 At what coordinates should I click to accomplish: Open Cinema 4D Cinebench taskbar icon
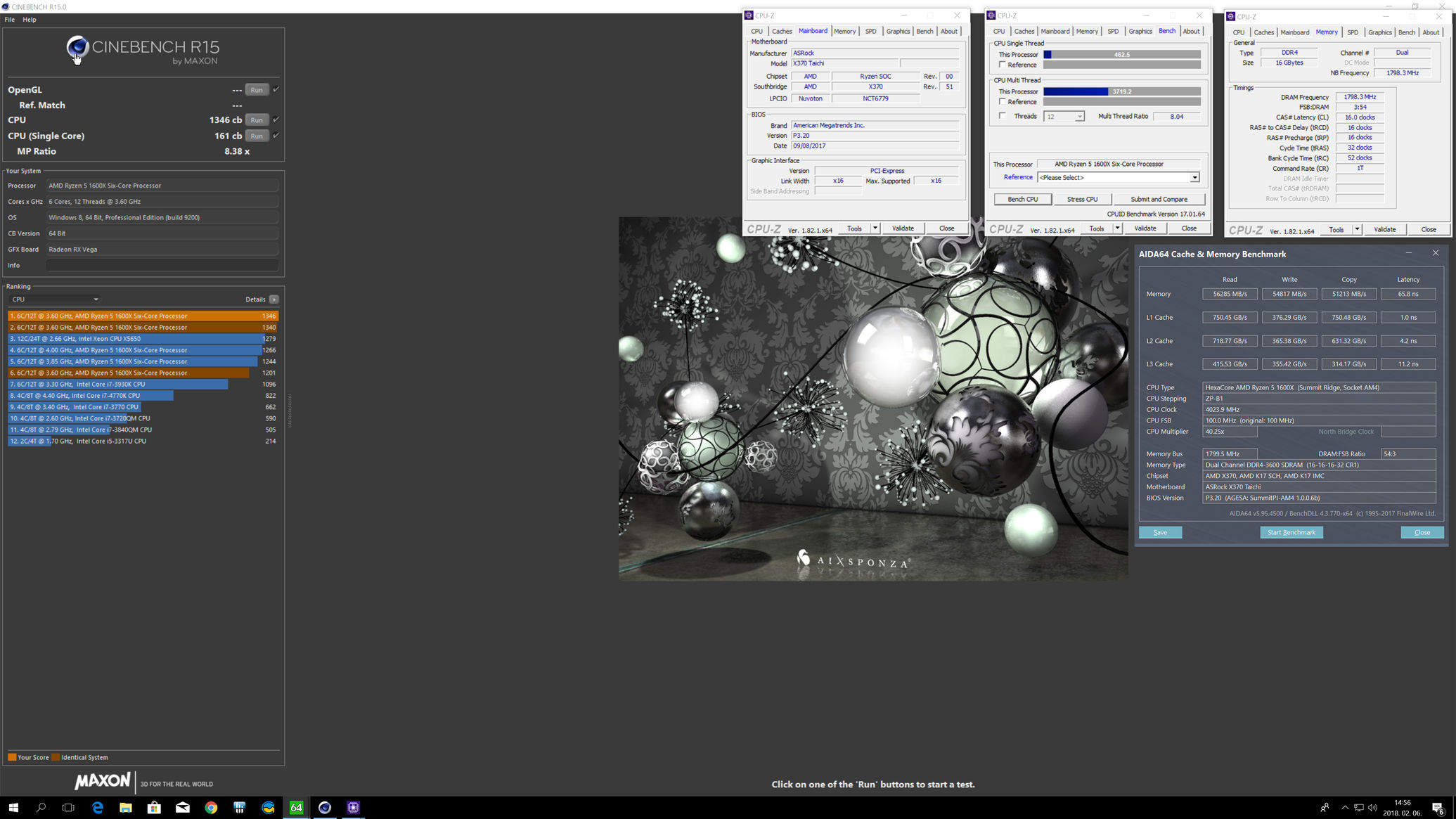point(325,808)
